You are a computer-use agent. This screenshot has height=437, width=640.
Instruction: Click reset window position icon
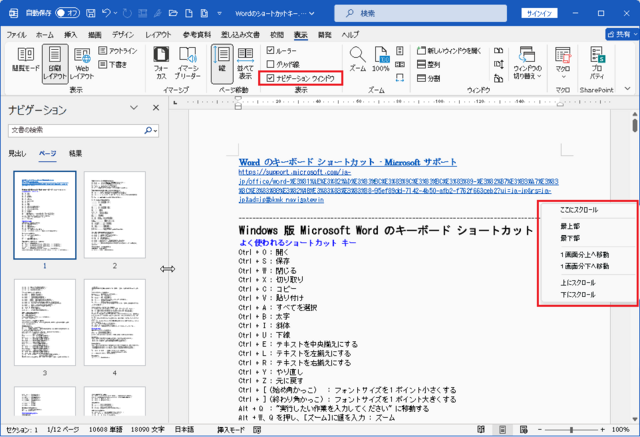pos(498,78)
